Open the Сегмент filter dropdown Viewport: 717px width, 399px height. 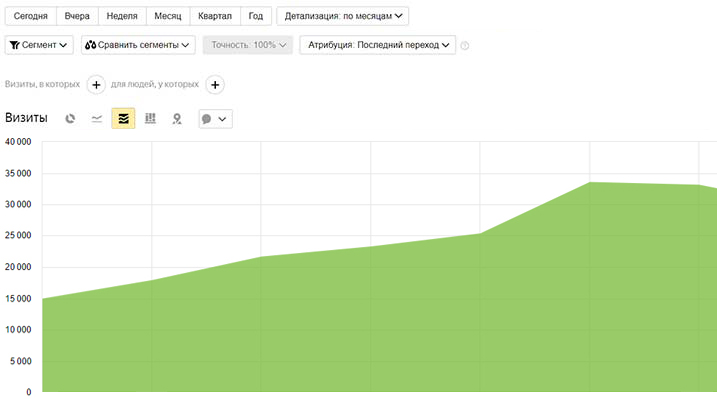tap(39, 45)
